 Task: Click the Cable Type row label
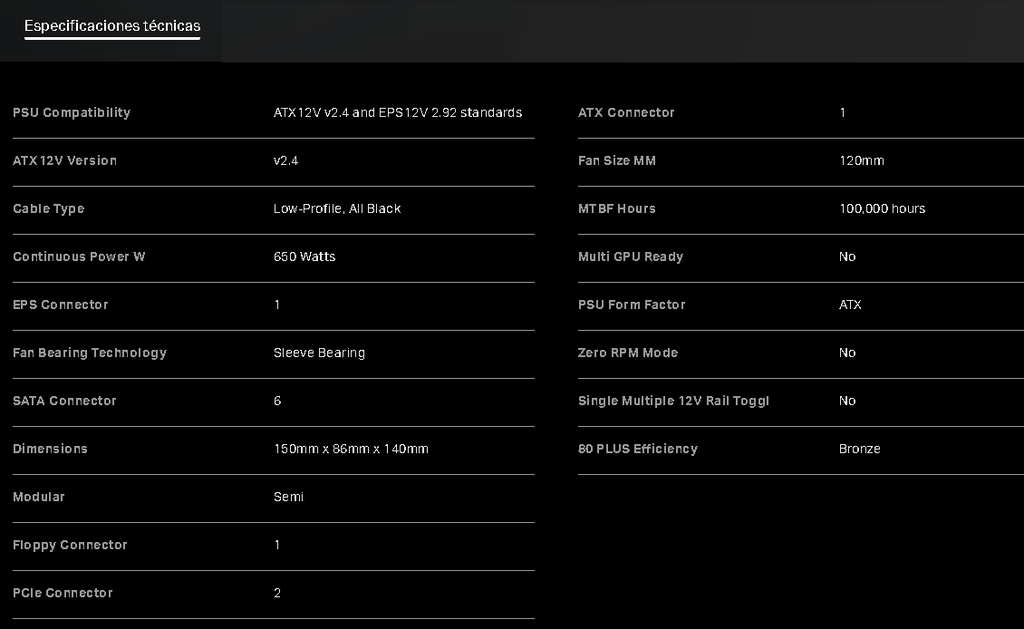[48, 209]
